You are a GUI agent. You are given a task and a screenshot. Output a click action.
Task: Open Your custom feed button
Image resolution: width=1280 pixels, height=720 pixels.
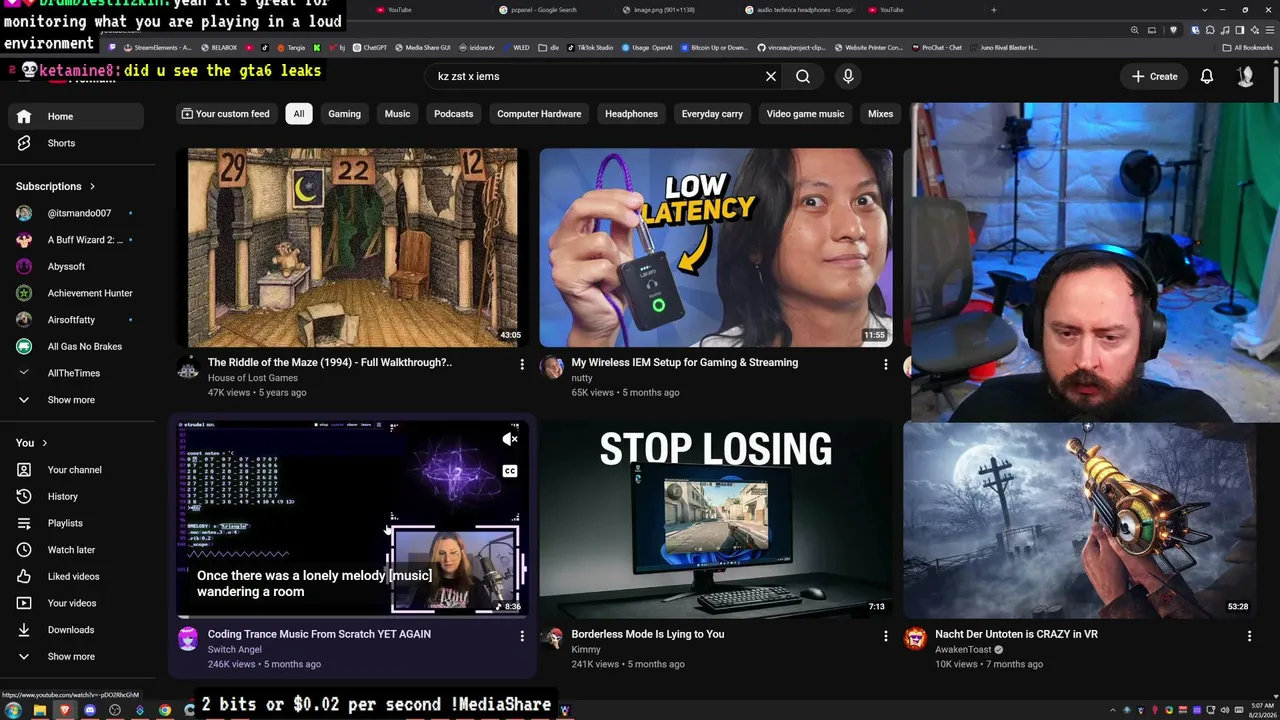pos(225,114)
